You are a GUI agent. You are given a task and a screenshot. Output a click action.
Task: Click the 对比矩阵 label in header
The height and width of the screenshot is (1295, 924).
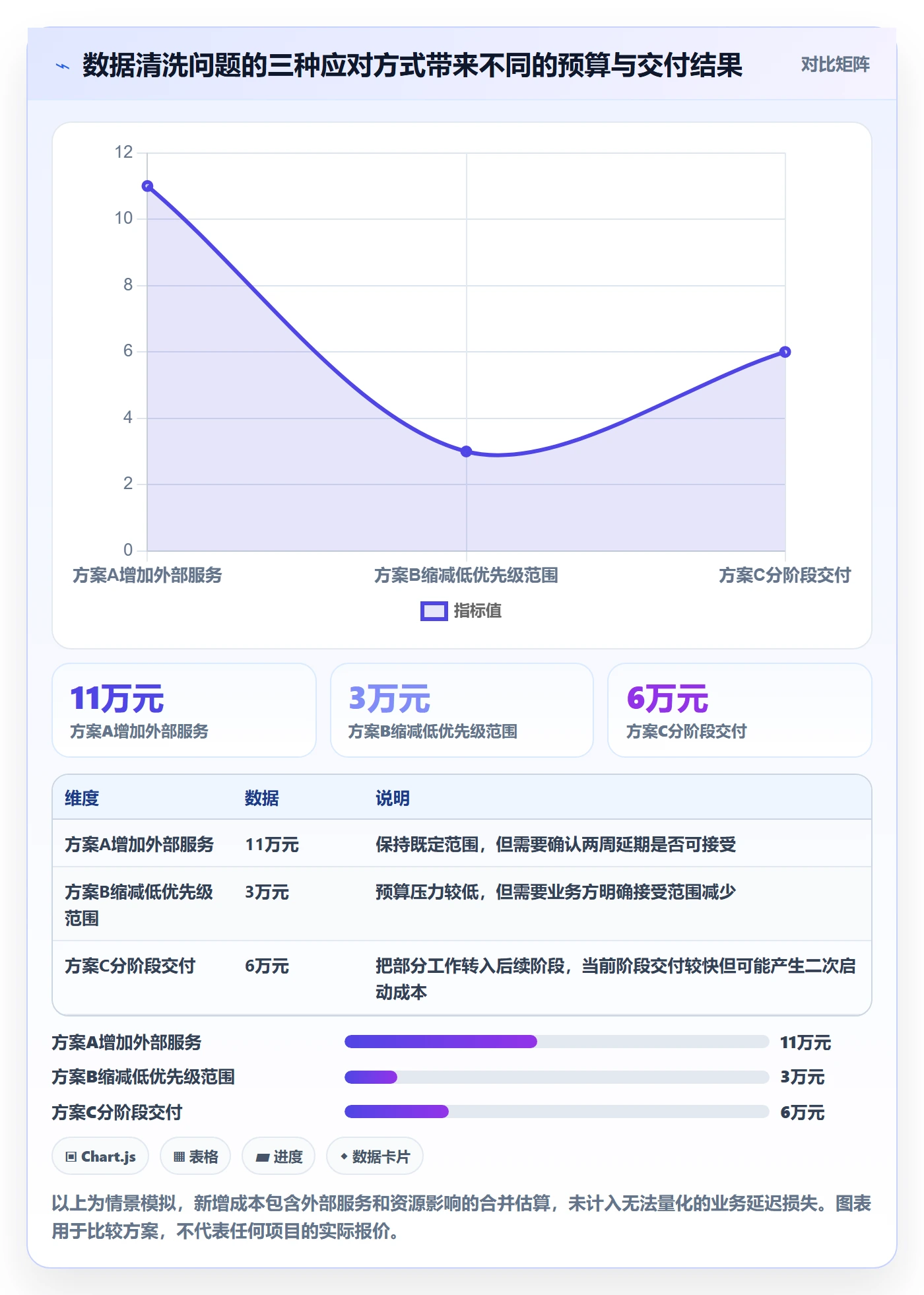(x=835, y=65)
